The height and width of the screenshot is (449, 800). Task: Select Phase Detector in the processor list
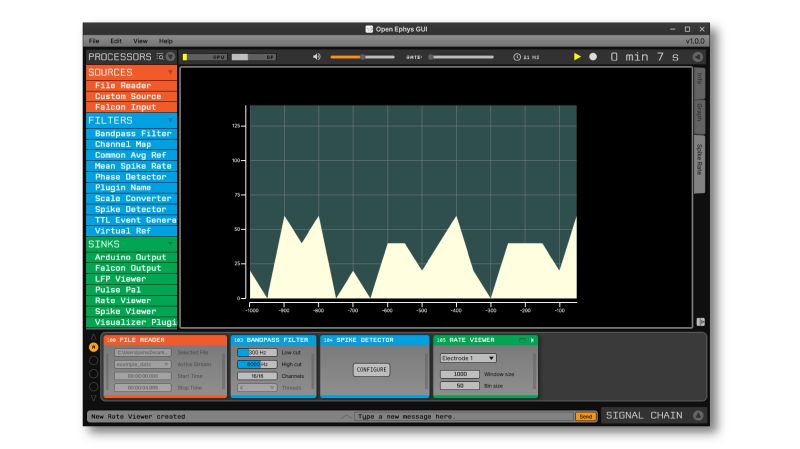coord(132,177)
